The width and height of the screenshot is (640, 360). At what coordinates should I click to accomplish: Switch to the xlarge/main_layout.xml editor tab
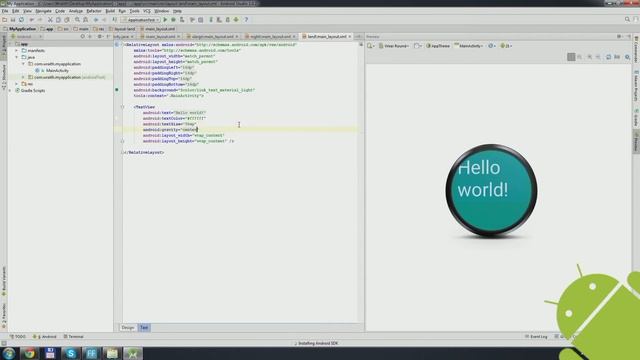[212, 37]
